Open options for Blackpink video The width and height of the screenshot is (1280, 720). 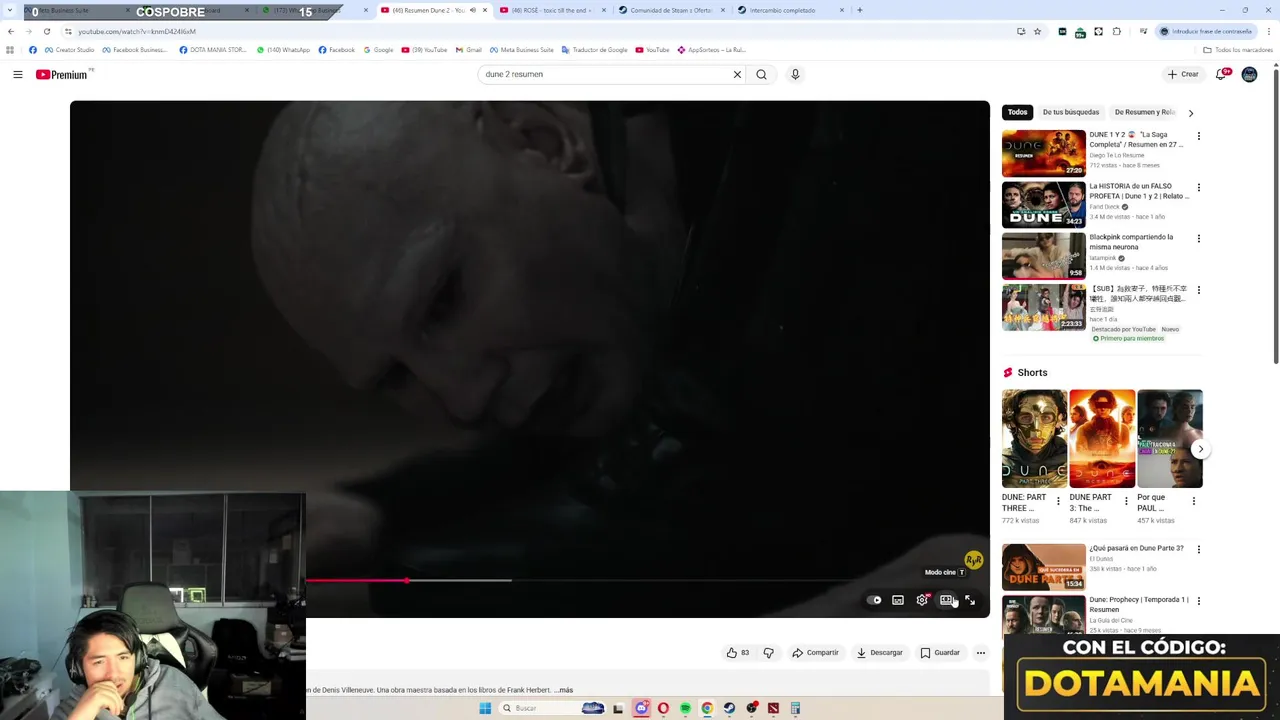[x=1199, y=239]
